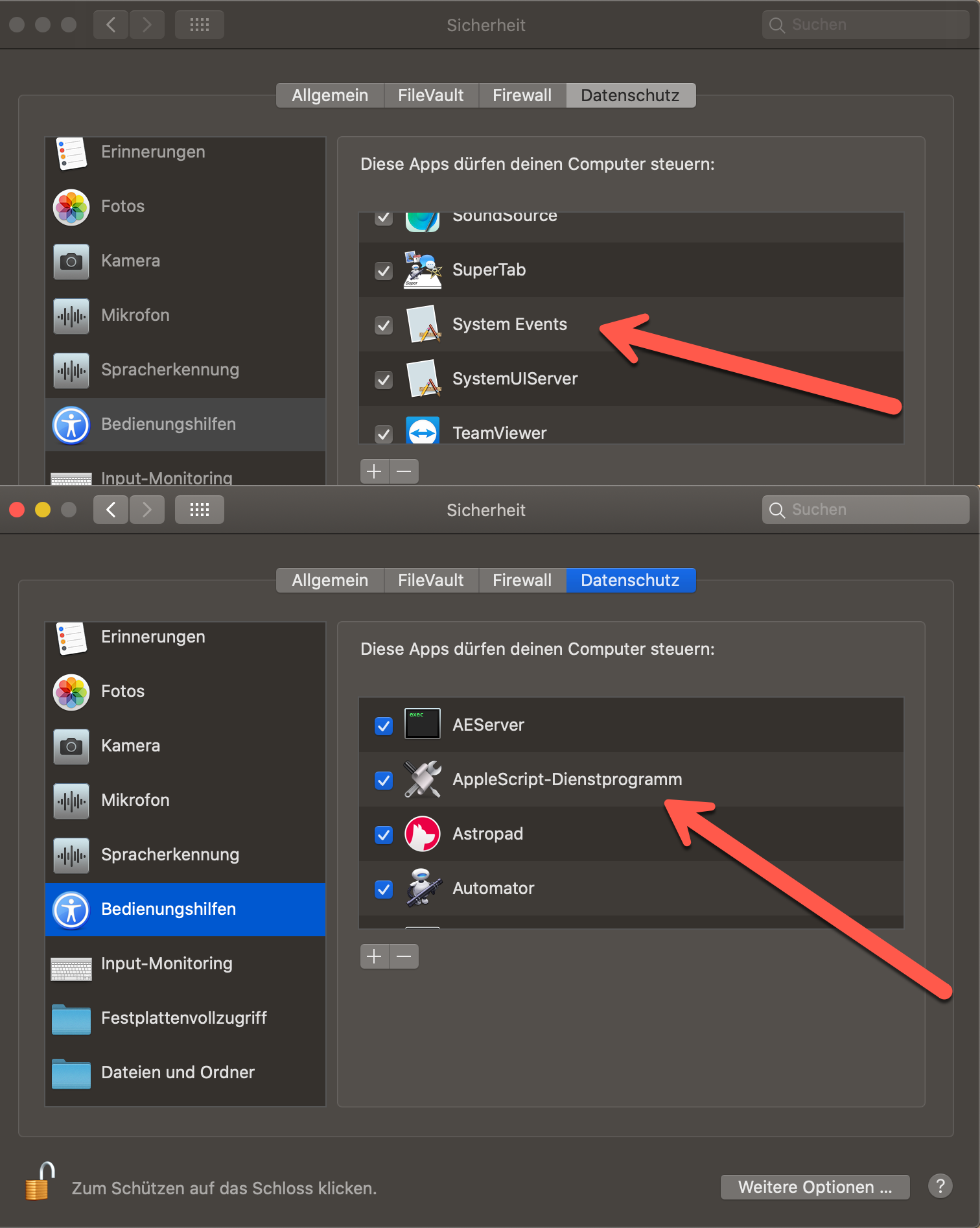Click the Dateien und Ordner folder icon
This screenshot has height=1228, width=980.
pyautogui.click(x=71, y=1073)
